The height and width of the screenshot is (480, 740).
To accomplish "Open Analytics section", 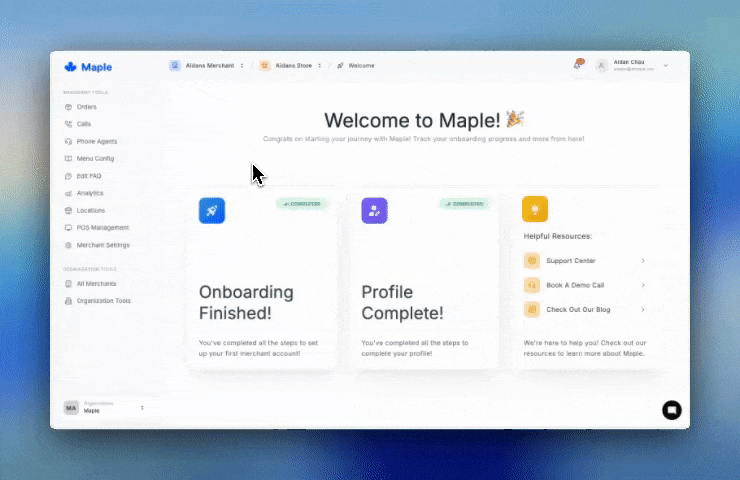I will tap(90, 193).
